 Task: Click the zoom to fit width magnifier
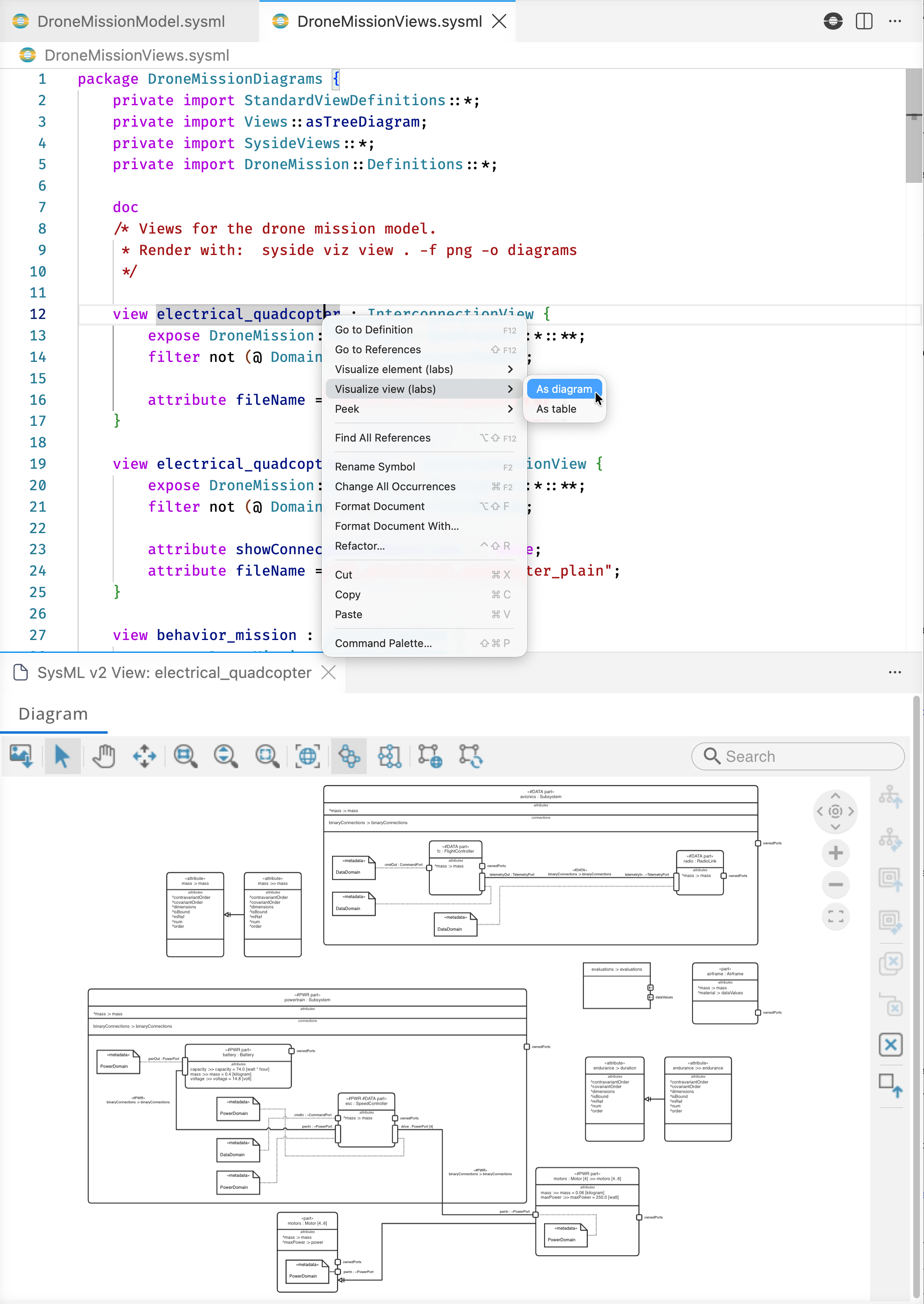pos(186,756)
